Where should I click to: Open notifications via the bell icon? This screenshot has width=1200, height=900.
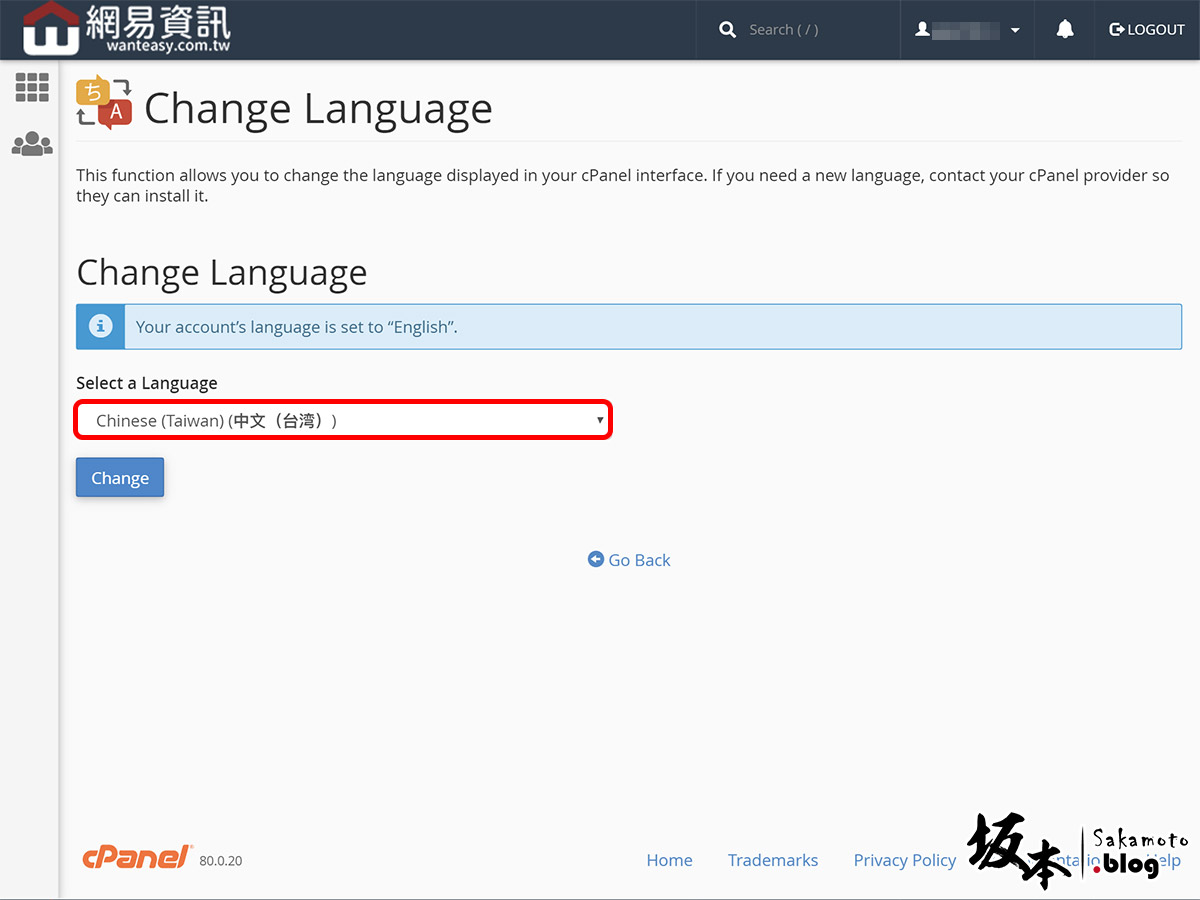pyautogui.click(x=1065, y=30)
